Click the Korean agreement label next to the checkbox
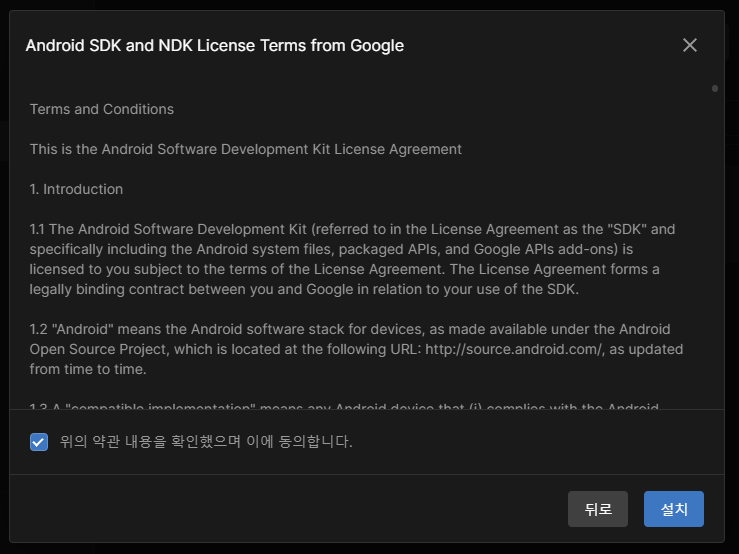This screenshot has height=554, width=739. [x=206, y=442]
